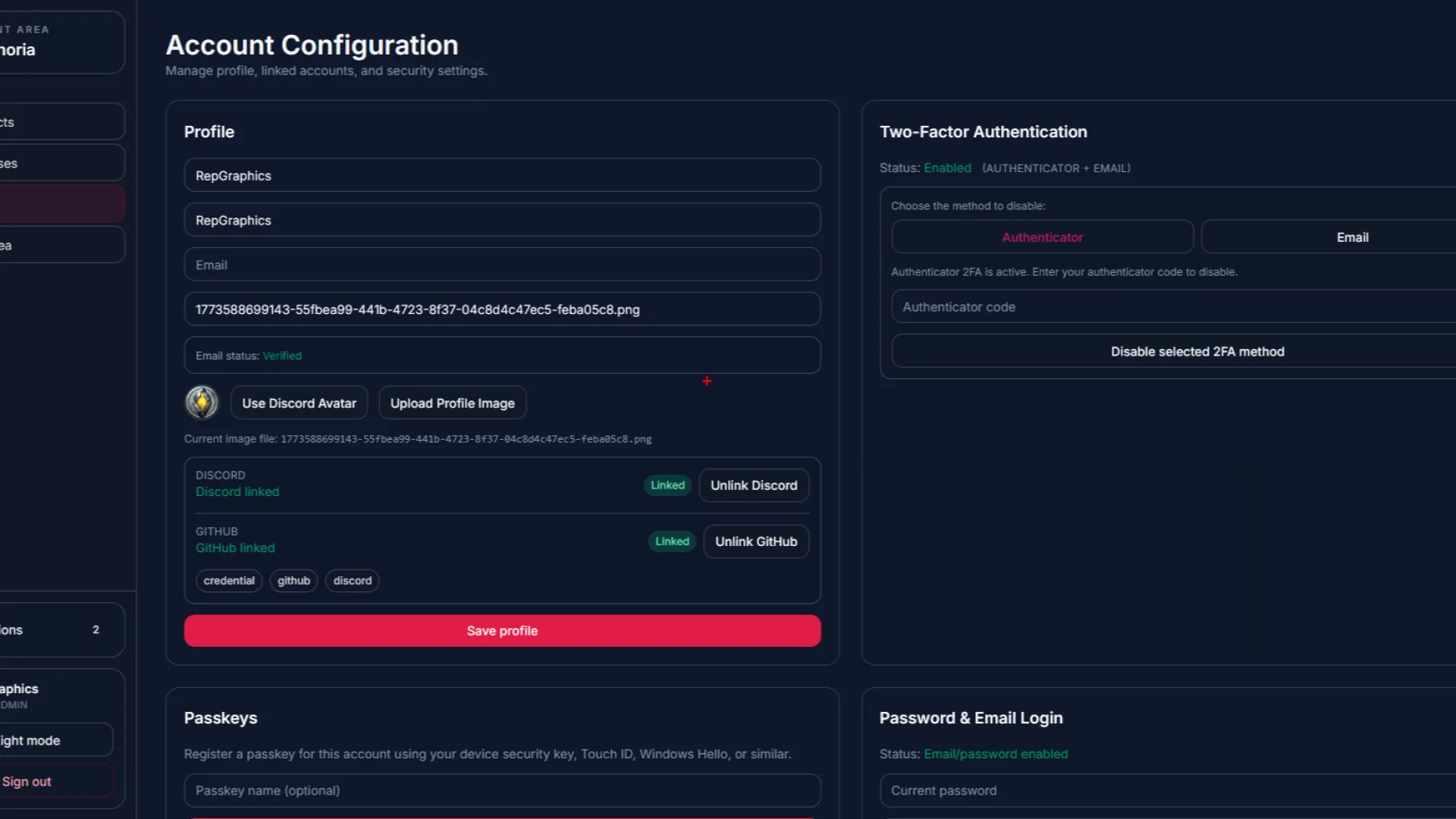This screenshot has height=819, width=1456.
Task: Click Upload Profile Image button
Action: (452, 403)
